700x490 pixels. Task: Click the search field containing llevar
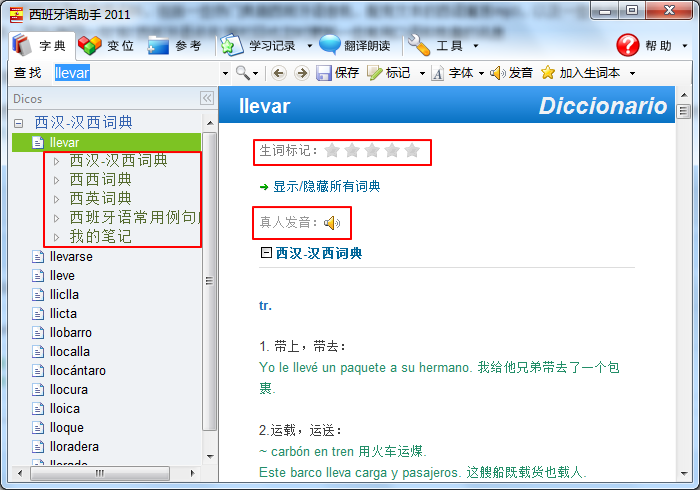(x=136, y=73)
